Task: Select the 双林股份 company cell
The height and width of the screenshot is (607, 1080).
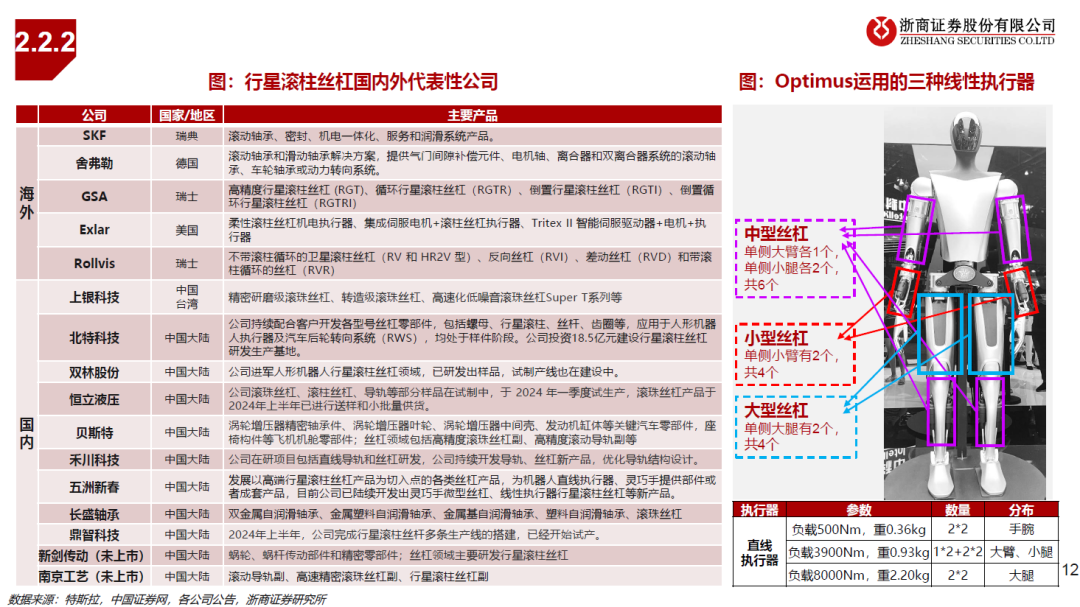Action: pos(94,372)
